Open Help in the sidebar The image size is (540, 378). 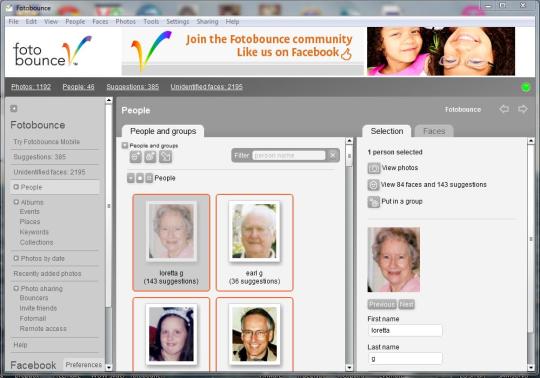pyautogui.click(x=20, y=345)
